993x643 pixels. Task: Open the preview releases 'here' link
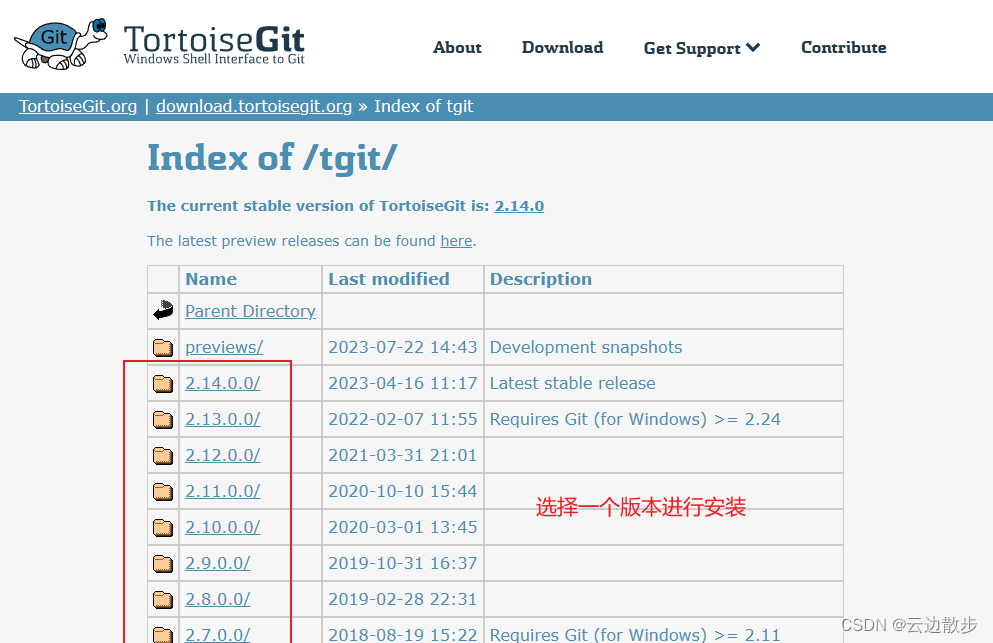pyautogui.click(x=457, y=241)
